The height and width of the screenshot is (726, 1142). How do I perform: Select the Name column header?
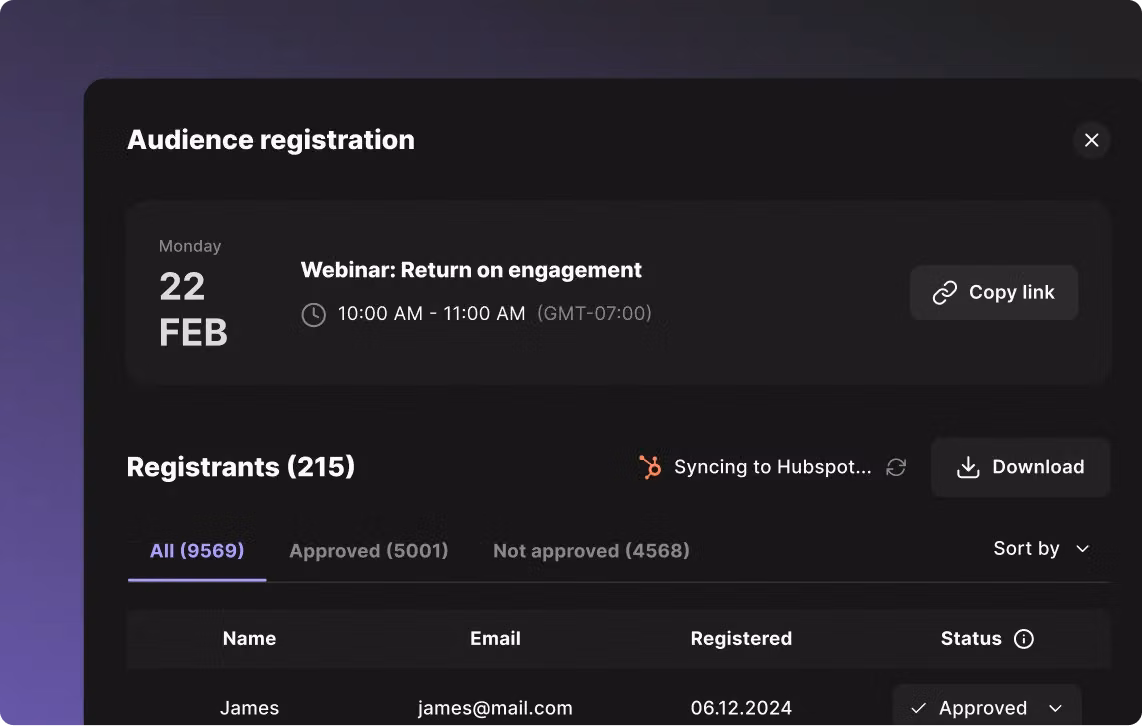[249, 638]
